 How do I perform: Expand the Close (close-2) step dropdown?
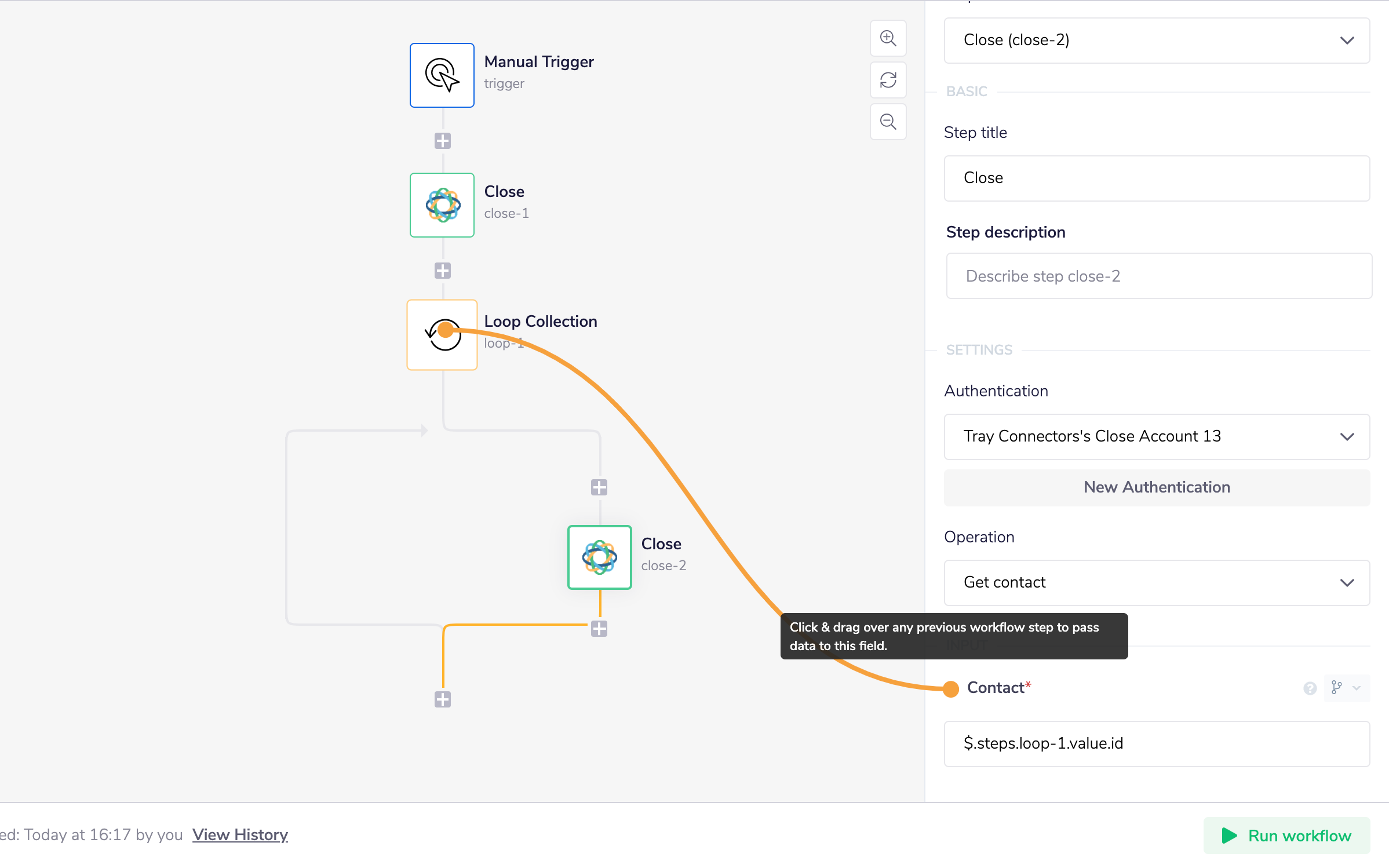[1156, 41]
